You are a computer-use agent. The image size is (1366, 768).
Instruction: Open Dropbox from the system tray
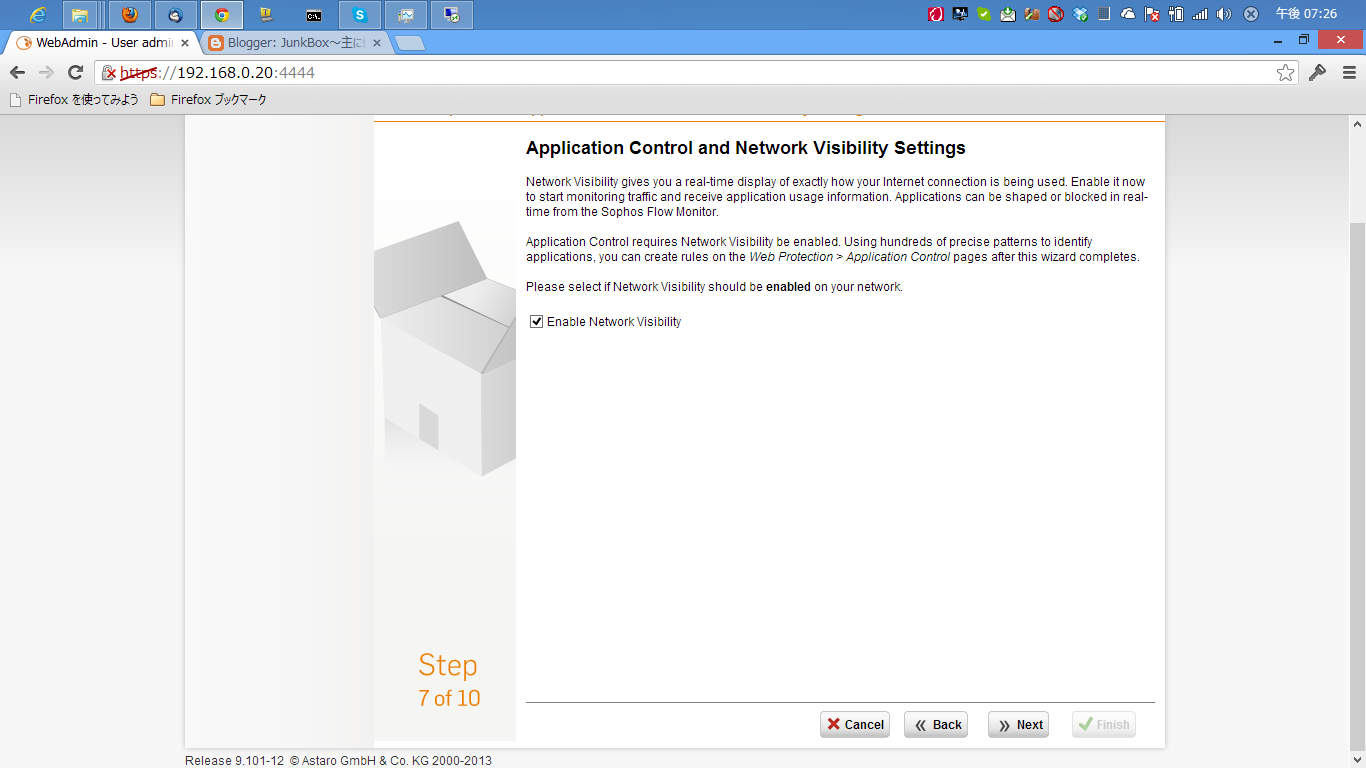coord(1081,15)
